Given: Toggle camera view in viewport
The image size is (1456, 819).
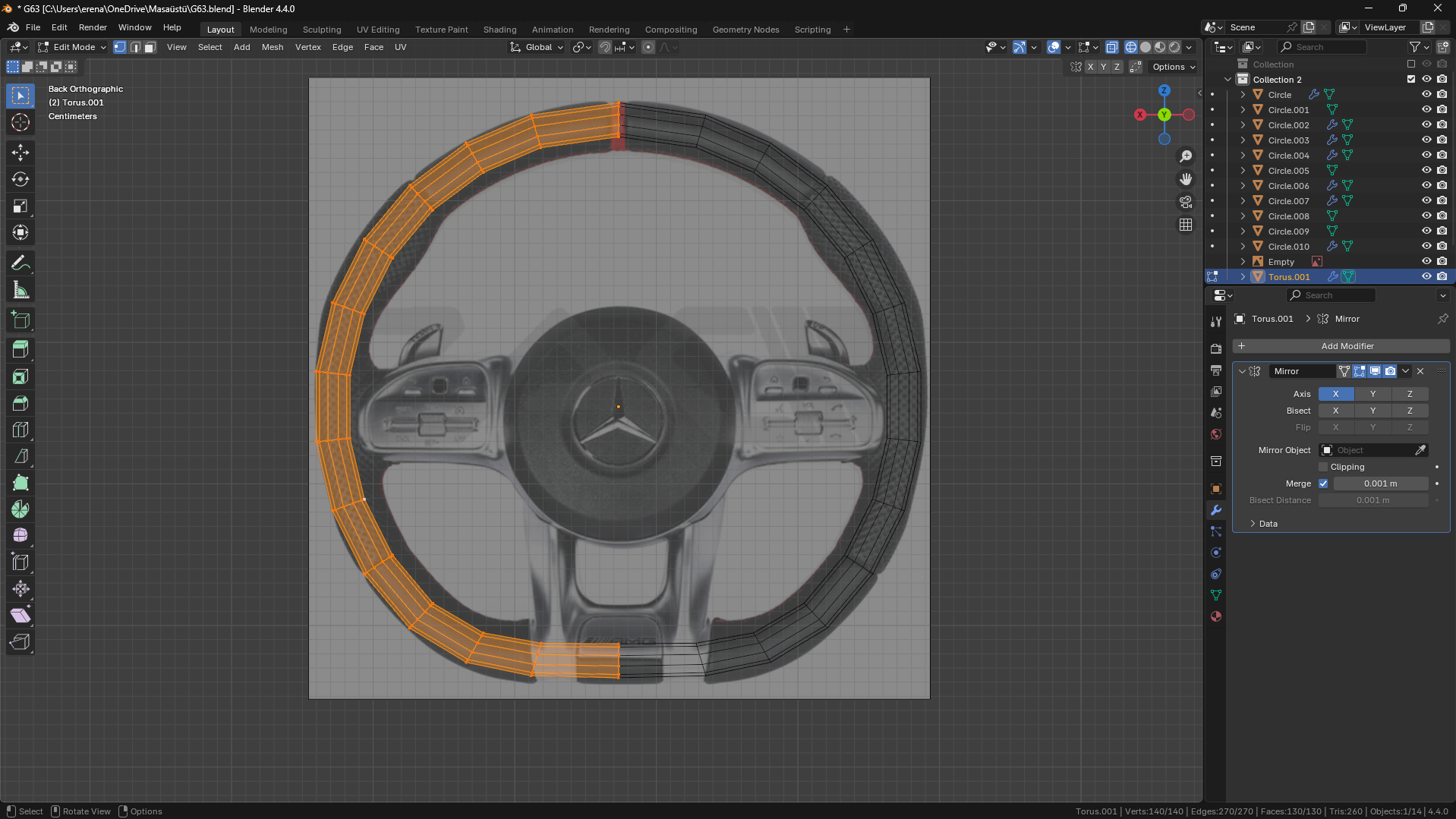Looking at the screenshot, I should click(1185, 202).
